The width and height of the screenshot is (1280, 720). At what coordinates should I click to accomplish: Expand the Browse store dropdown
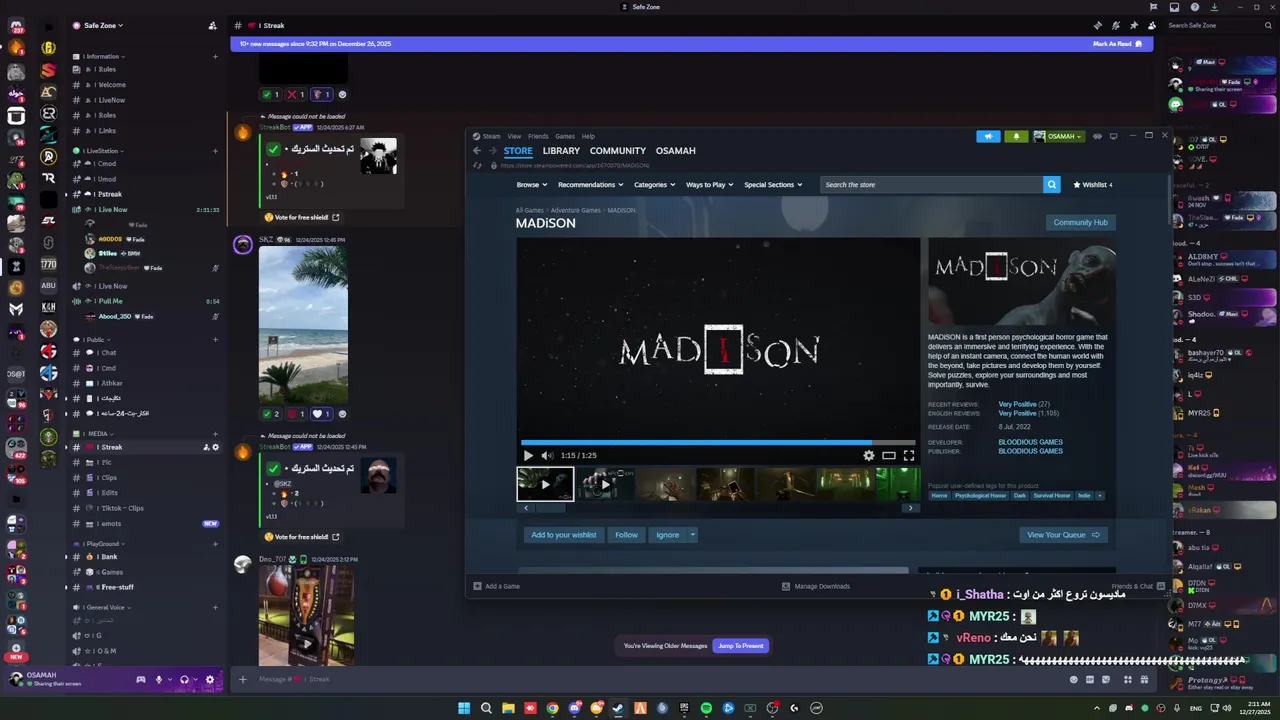pos(530,185)
